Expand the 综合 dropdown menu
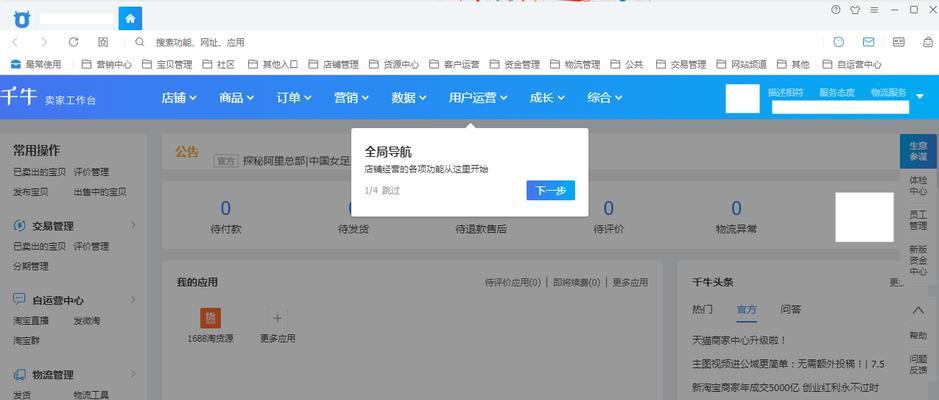 (605, 98)
